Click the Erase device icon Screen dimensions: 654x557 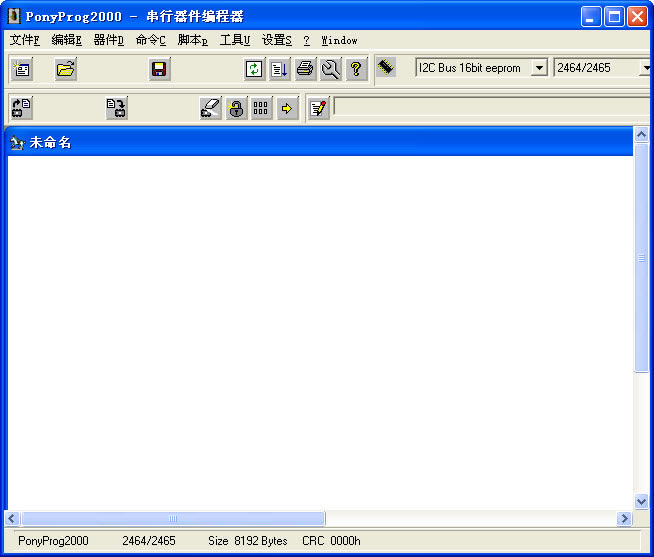pyautogui.click(x=210, y=108)
